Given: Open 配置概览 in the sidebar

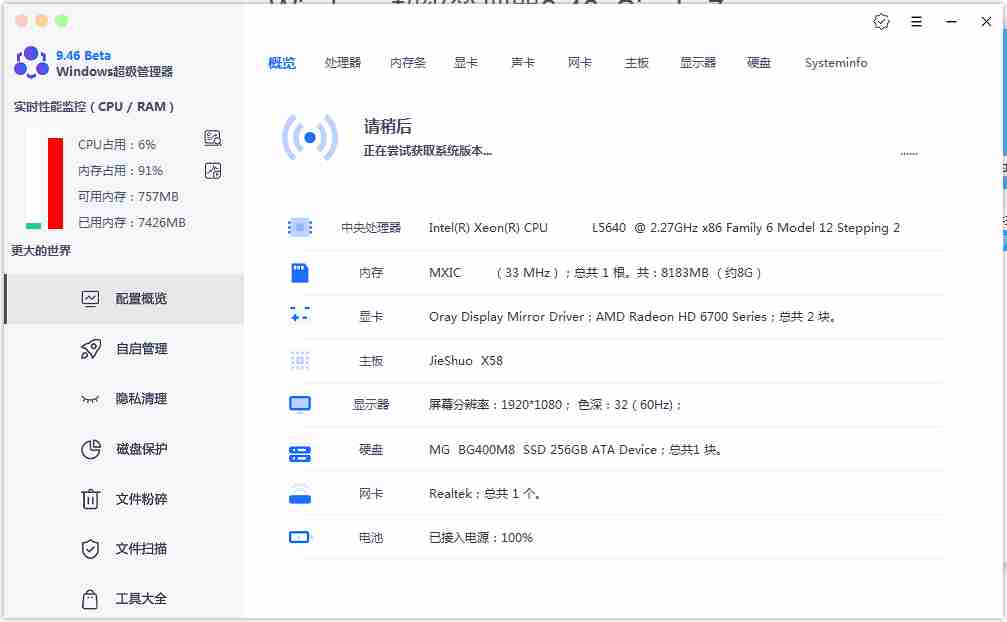Looking at the screenshot, I should click(x=125, y=298).
